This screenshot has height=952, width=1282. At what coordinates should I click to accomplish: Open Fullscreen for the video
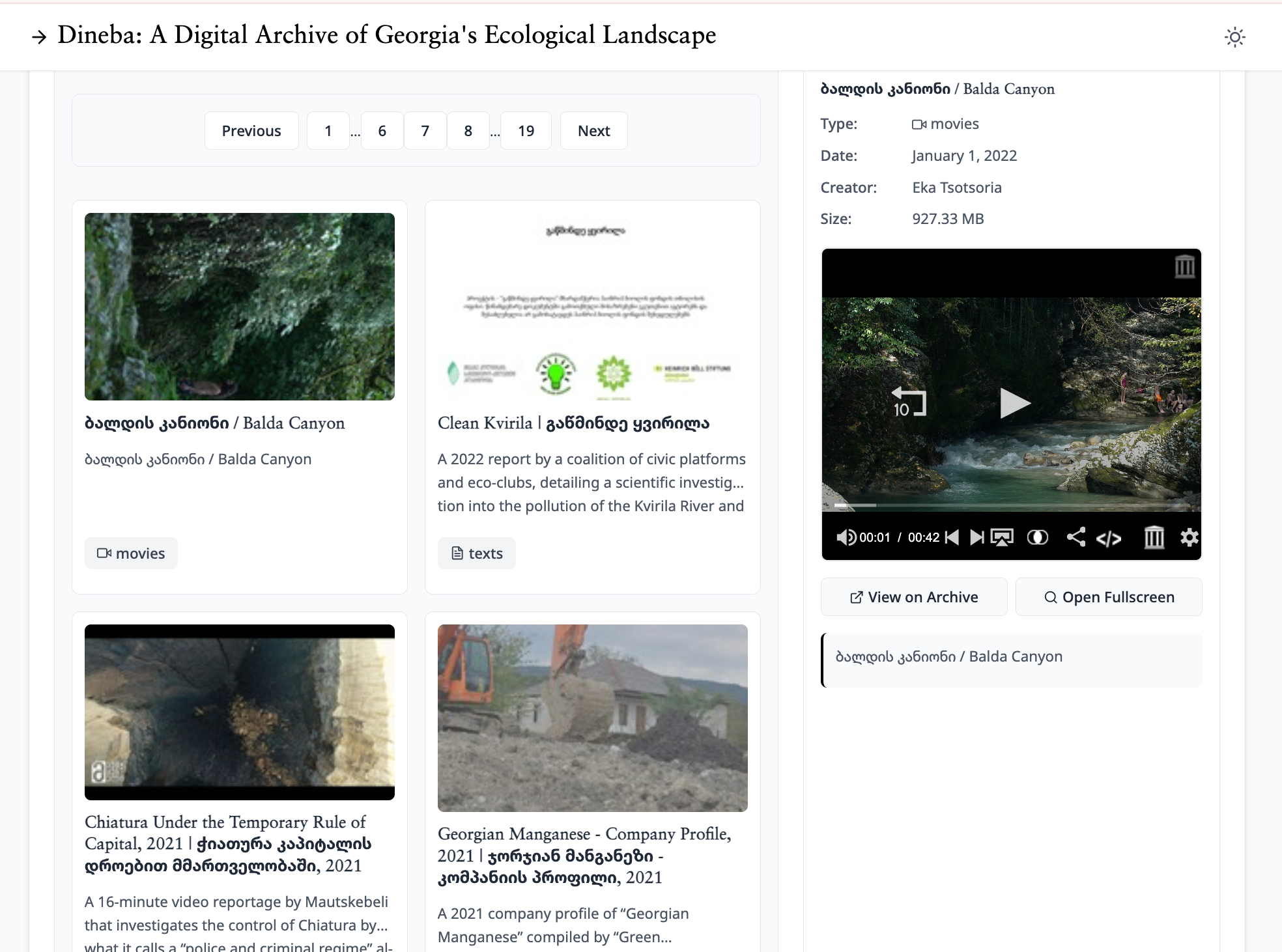click(1109, 597)
